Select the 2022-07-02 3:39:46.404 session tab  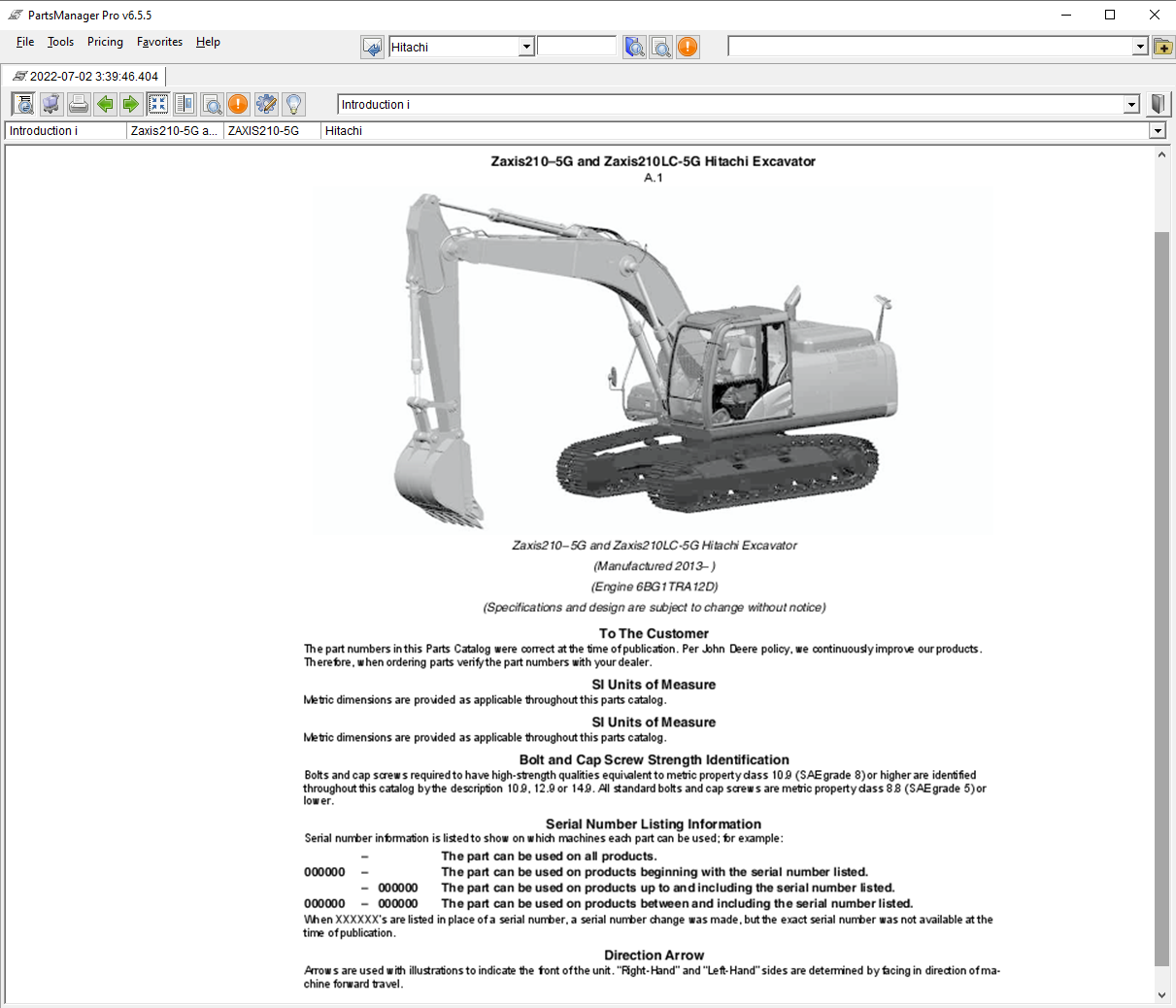[85, 76]
